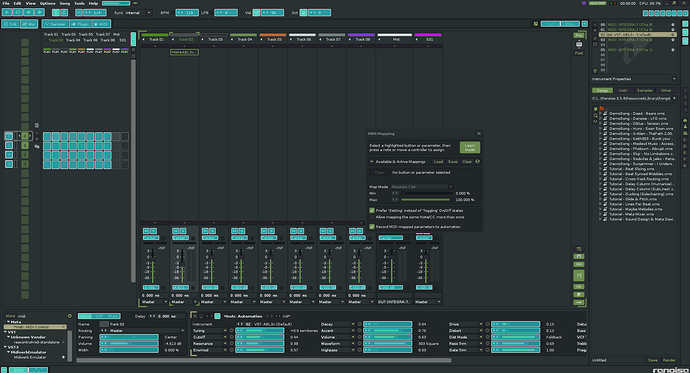Image resolution: width=690 pixels, height=373 pixels.
Task: Open the Sampler tab
Action: click(x=55, y=24)
